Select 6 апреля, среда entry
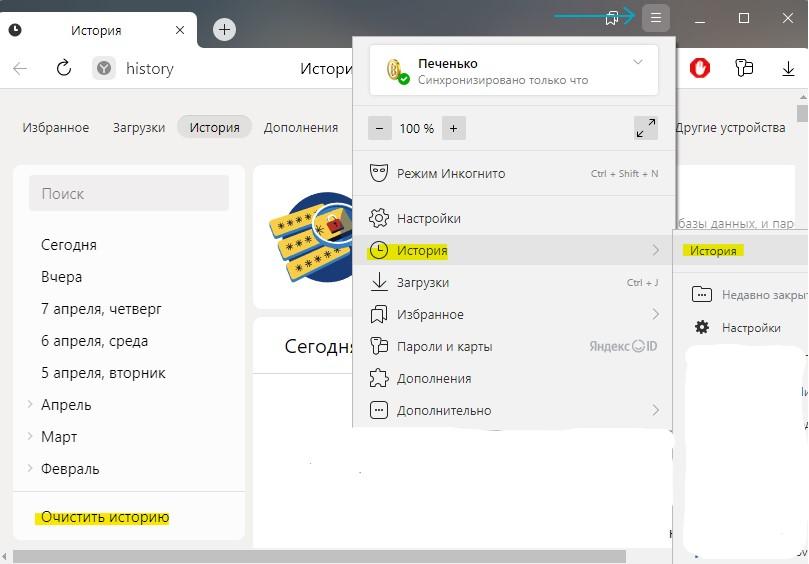The width and height of the screenshot is (809, 564). point(94,341)
